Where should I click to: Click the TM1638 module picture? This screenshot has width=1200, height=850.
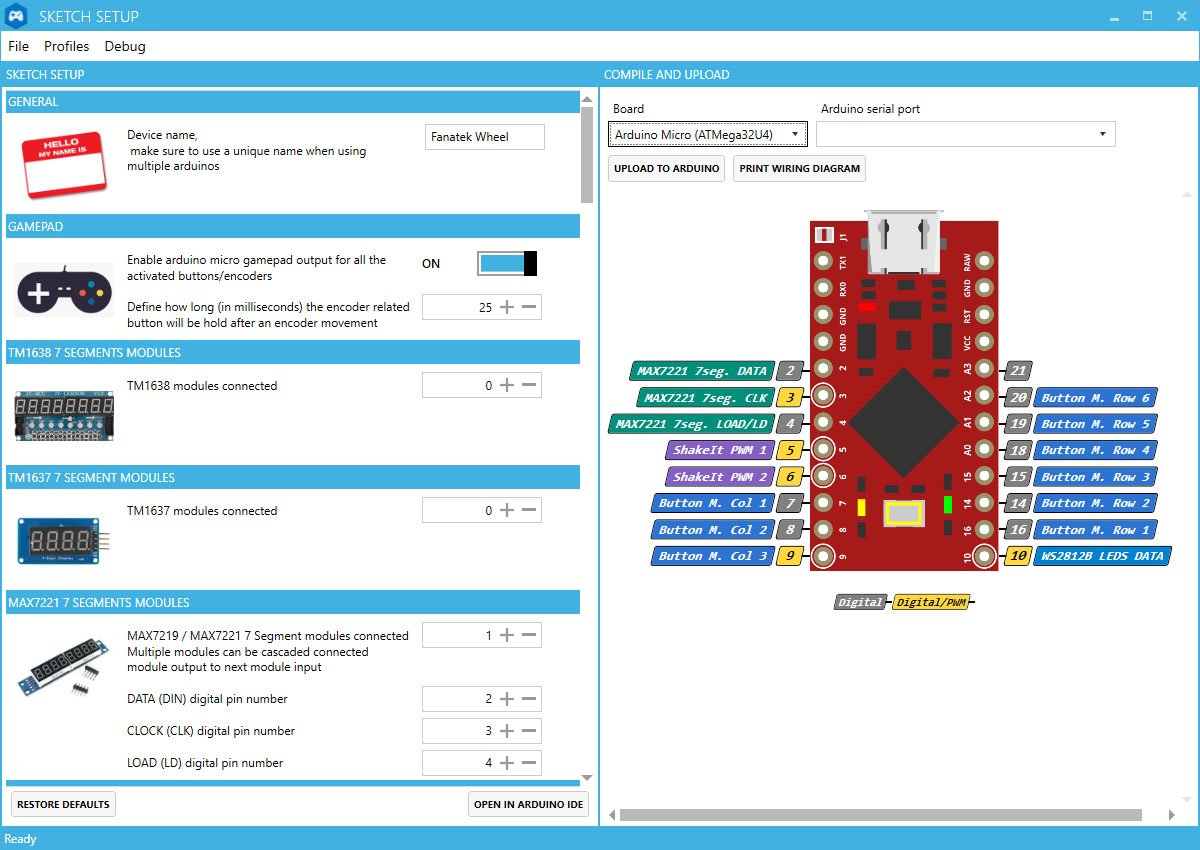coord(64,415)
